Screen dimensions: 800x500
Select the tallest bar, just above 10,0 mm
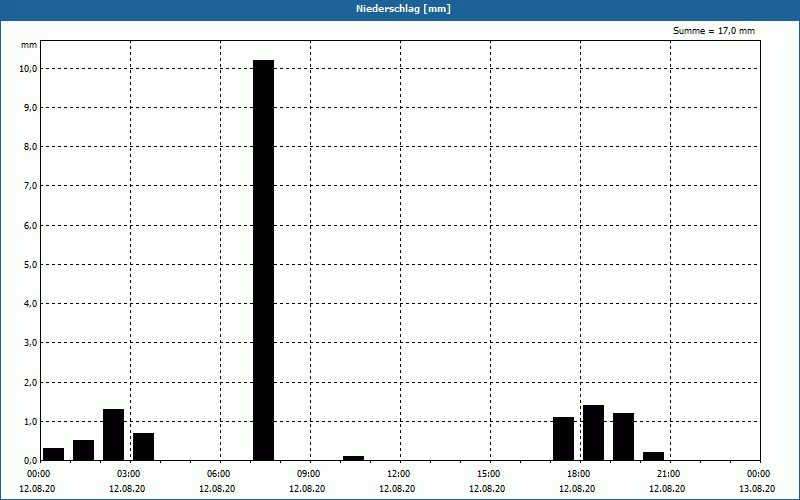click(x=264, y=260)
